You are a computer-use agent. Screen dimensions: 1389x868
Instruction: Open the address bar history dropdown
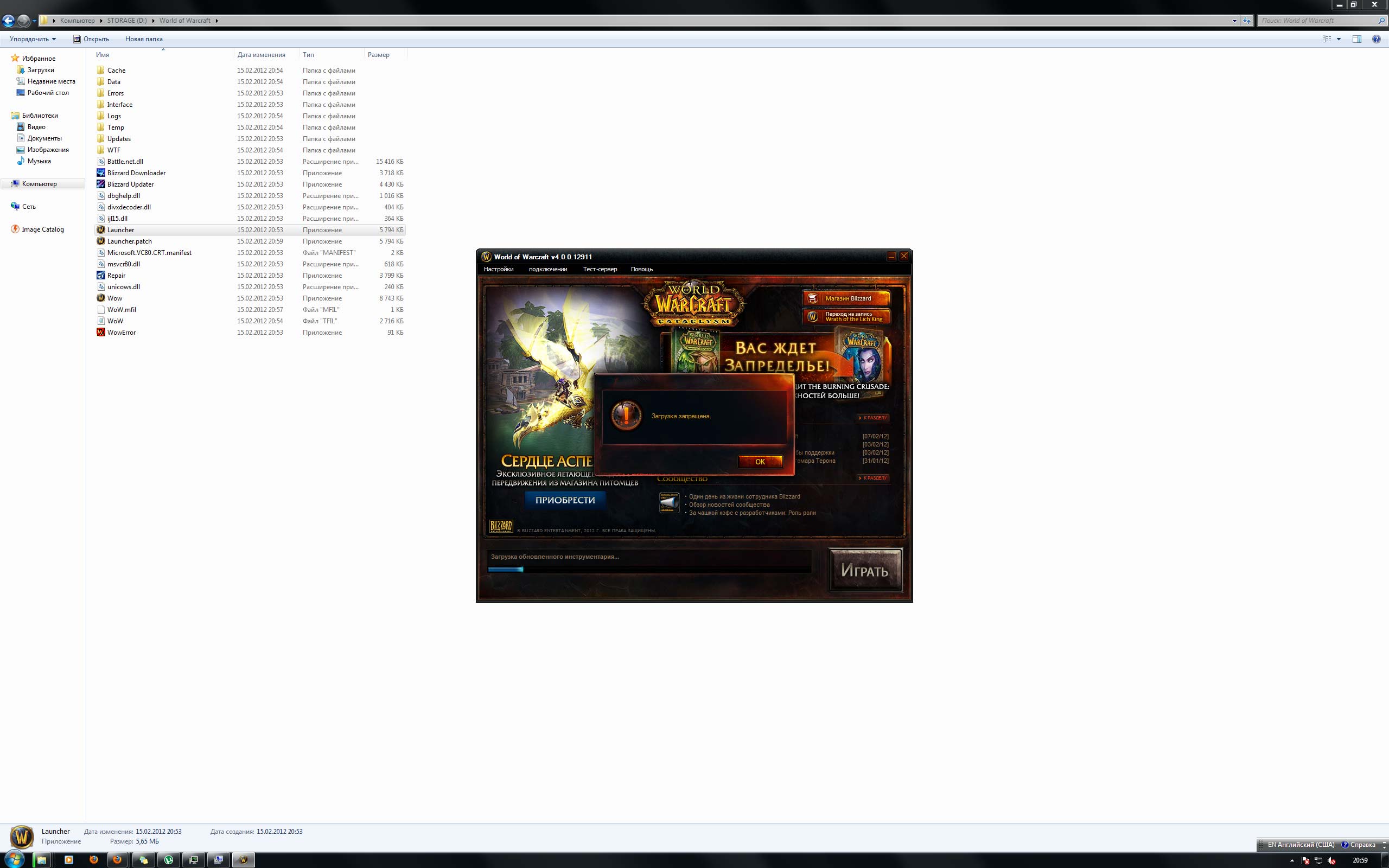(x=1234, y=21)
